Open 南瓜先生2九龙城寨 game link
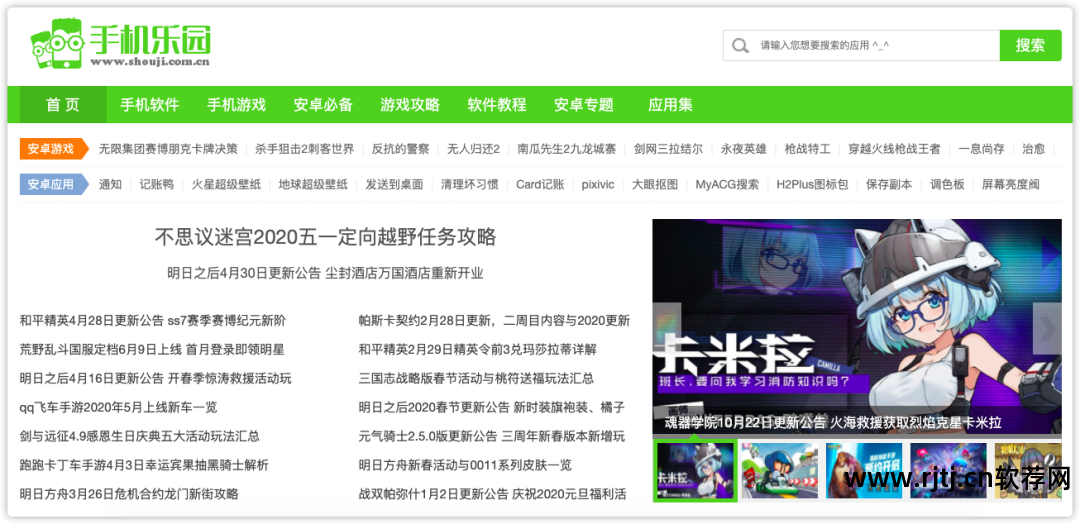Screen dimensions: 1080x524 (567, 149)
